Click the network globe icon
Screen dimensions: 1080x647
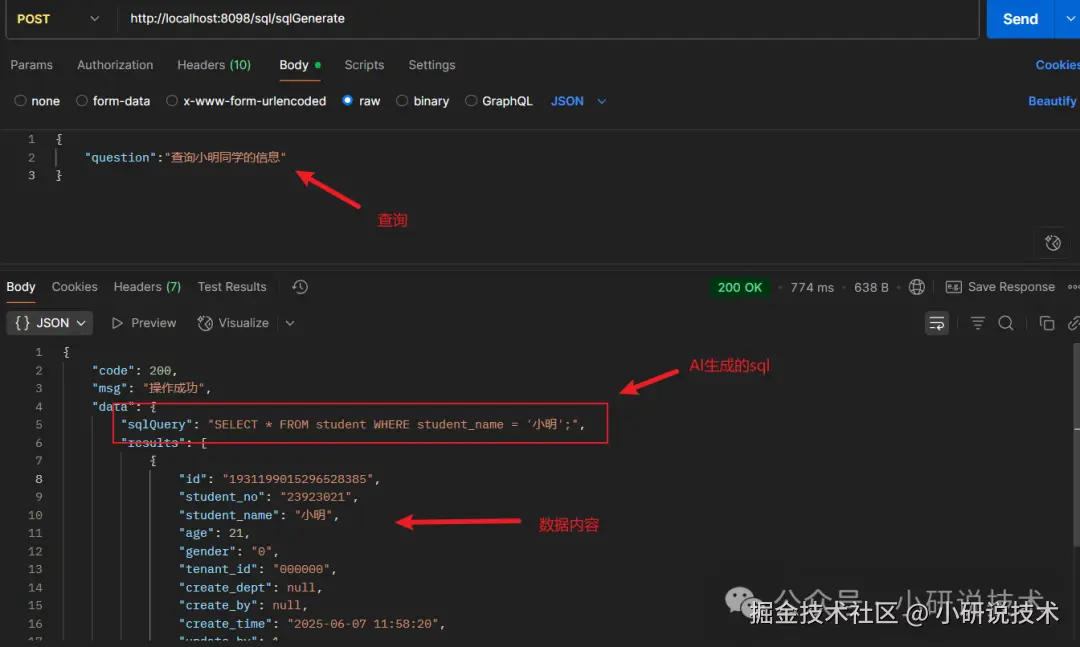pos(916,287)
